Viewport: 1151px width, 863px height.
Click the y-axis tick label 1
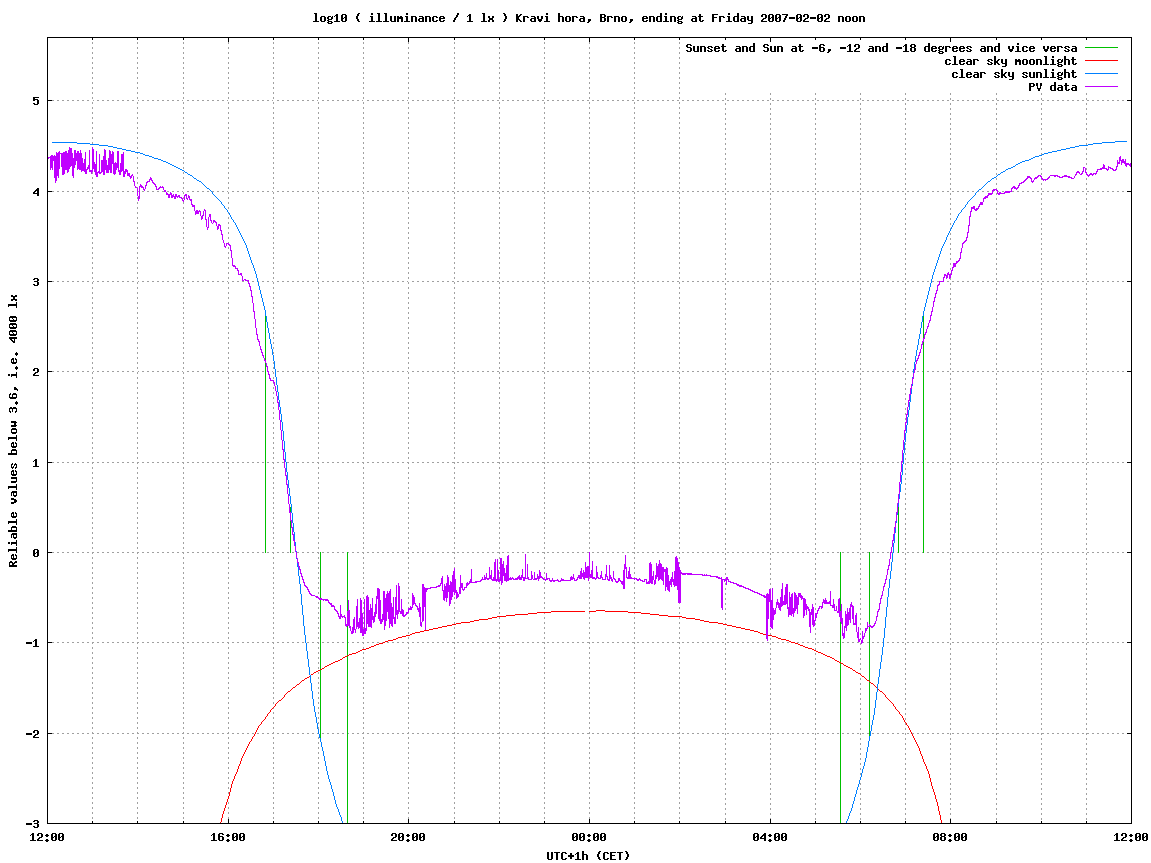[x=36, y=462]
